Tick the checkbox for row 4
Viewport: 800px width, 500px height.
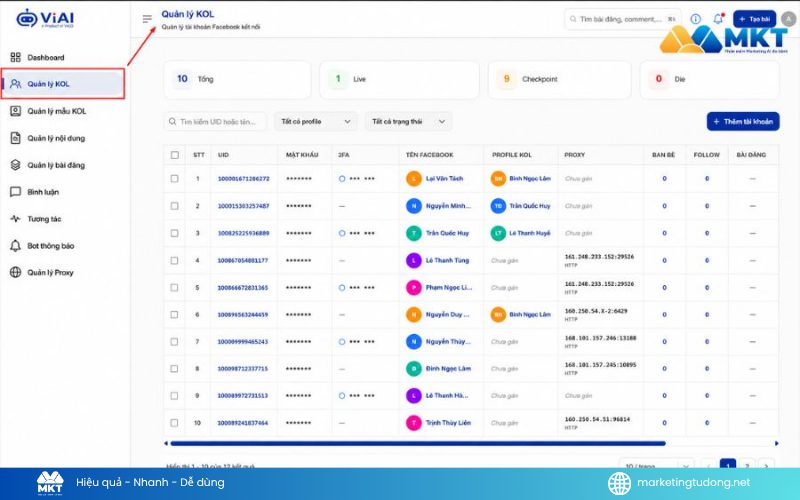pyautogui.click(x=174, y=260)
